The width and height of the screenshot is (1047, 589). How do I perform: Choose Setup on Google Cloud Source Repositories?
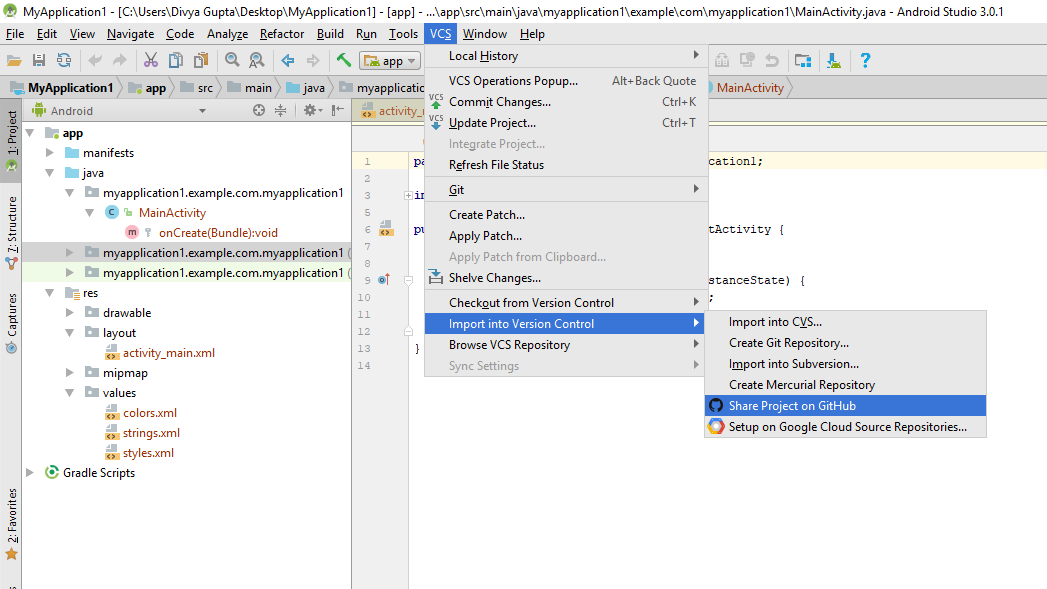pyautogui.click(x=845, y=427)
